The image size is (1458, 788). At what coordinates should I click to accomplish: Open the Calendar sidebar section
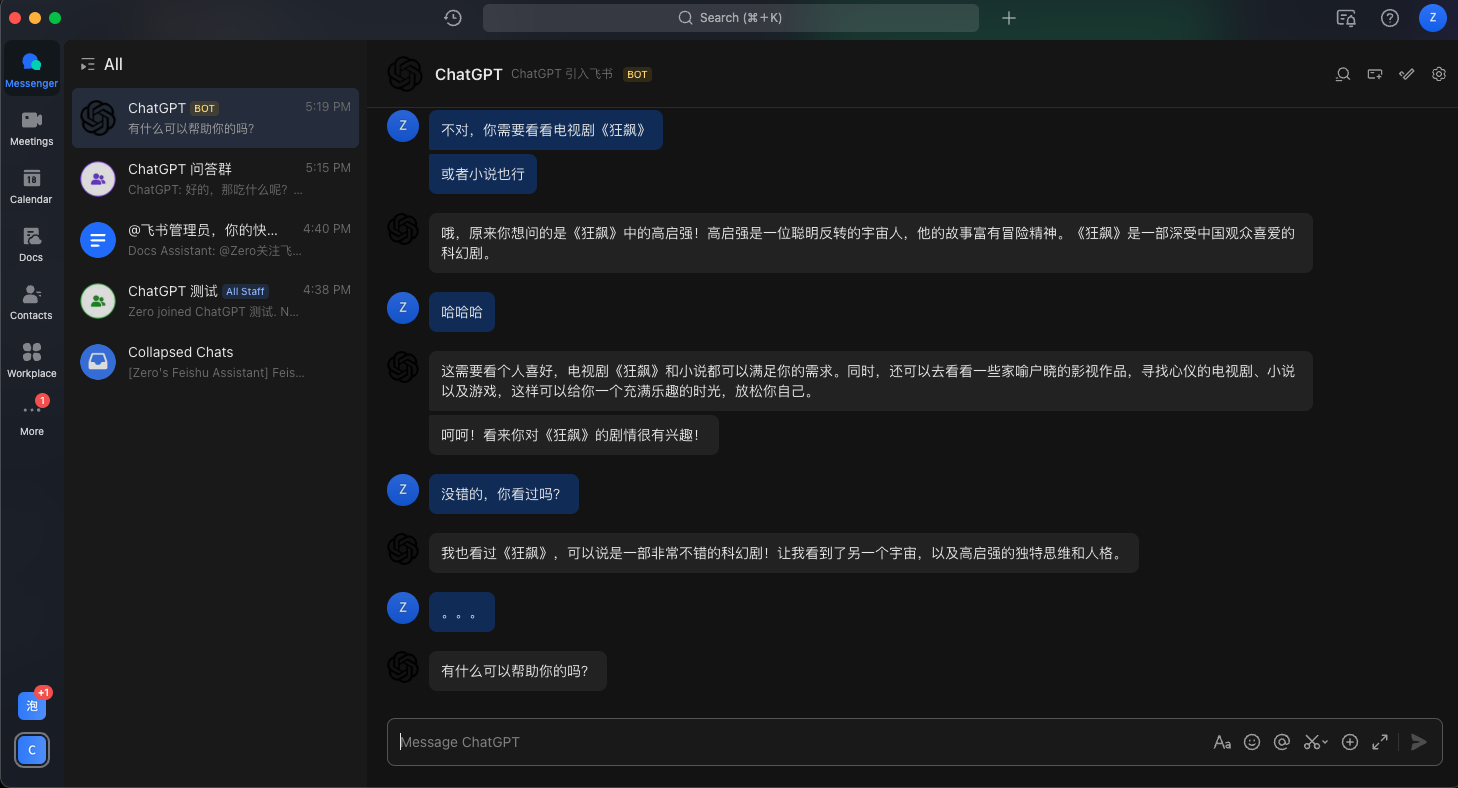[x=31, y=185]
